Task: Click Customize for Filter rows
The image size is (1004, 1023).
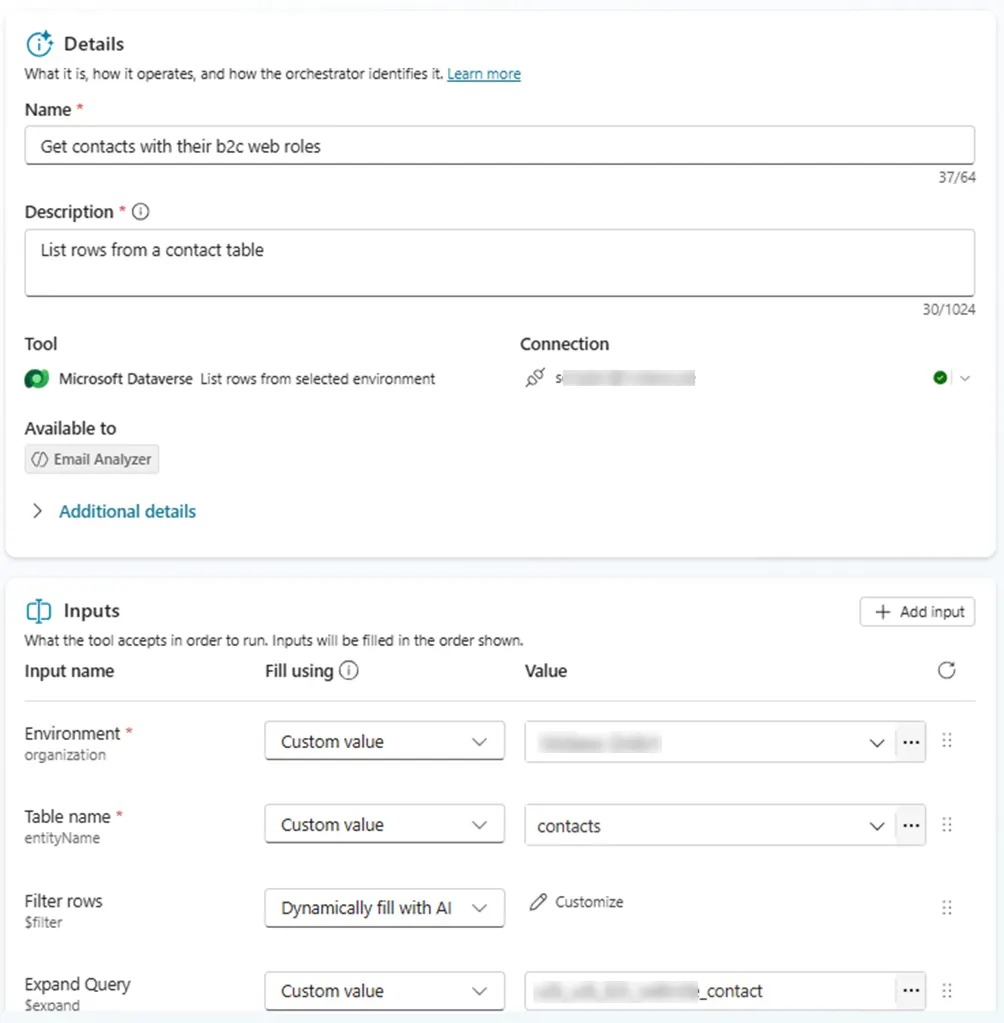Action: coord(577,902)
